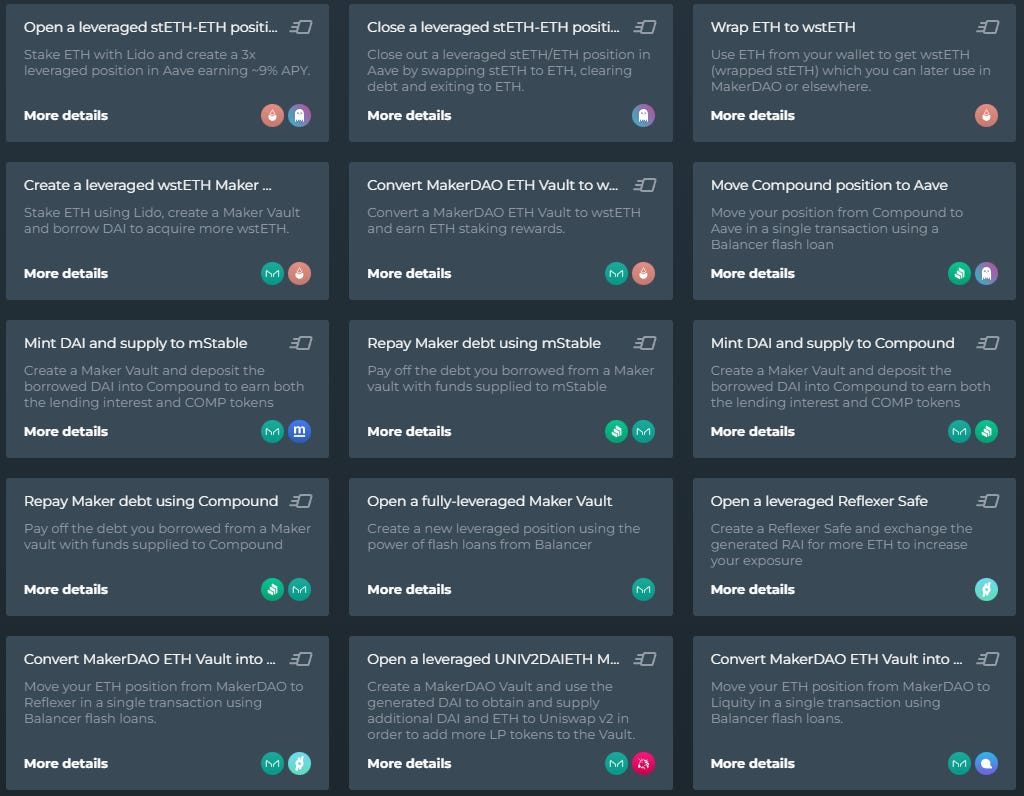Select 'Mint DAI and supply to Compound' title
The width and height of the screenshot is (1024, 796).
(x=833, y=343)
